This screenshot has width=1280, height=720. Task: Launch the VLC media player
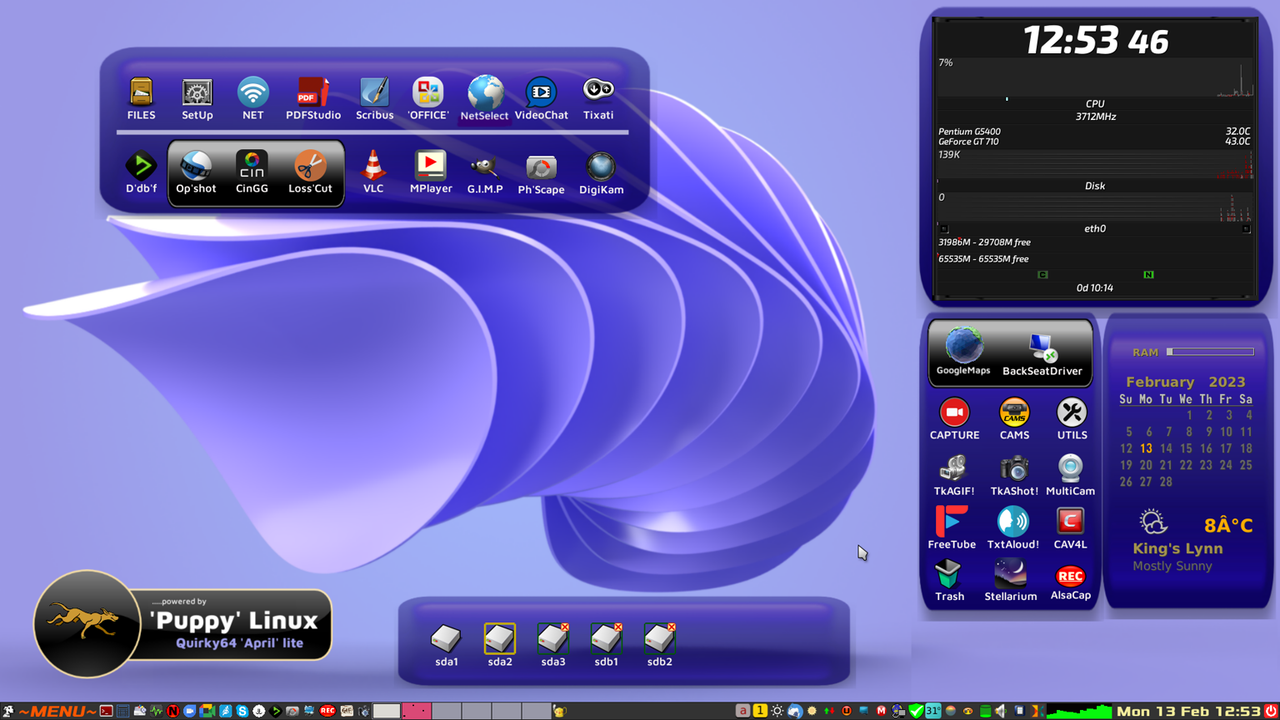point(373,167)
